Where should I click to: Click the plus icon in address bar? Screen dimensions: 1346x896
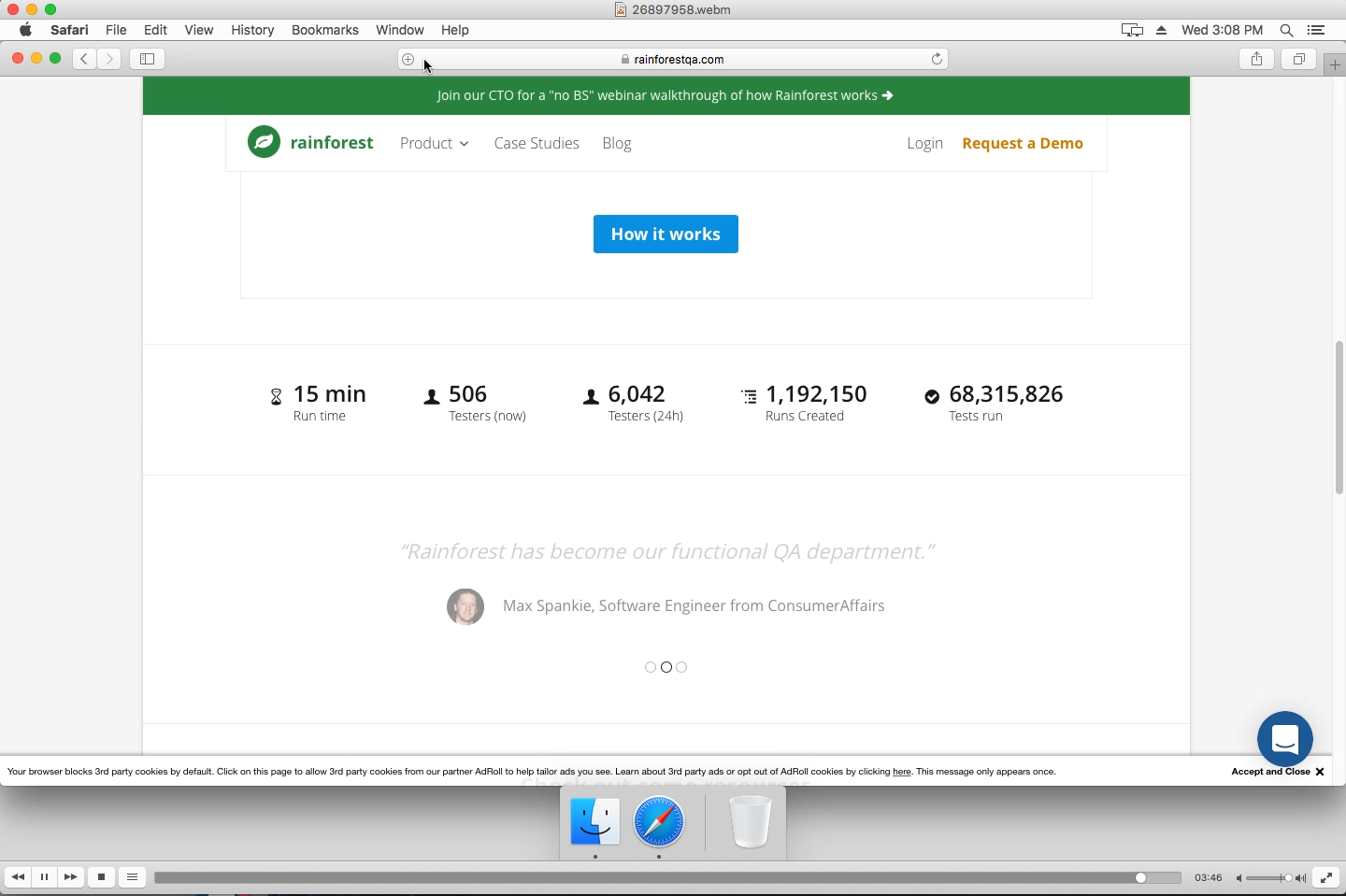[x=408, y=59]
